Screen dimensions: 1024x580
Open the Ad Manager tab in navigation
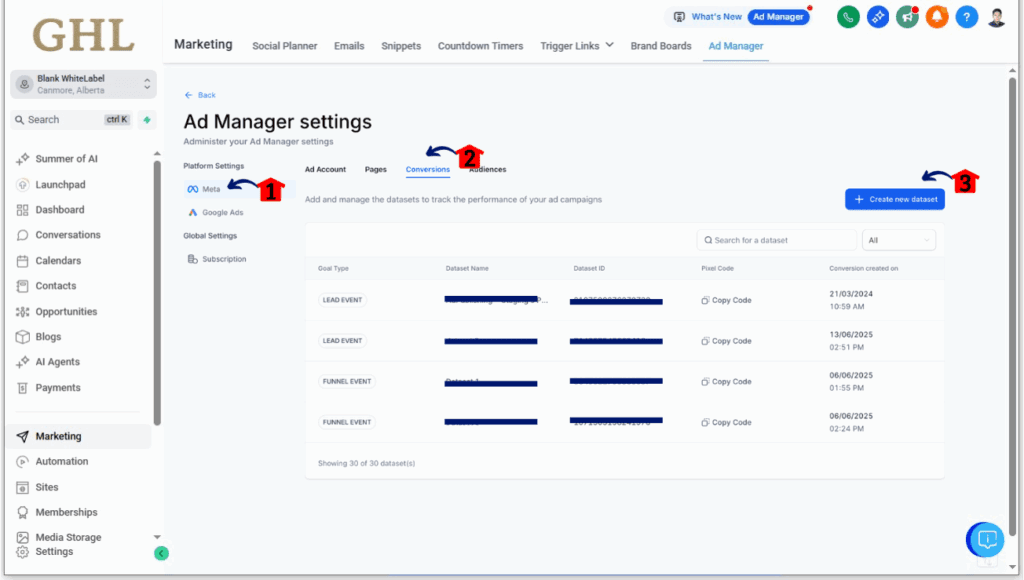736,46
